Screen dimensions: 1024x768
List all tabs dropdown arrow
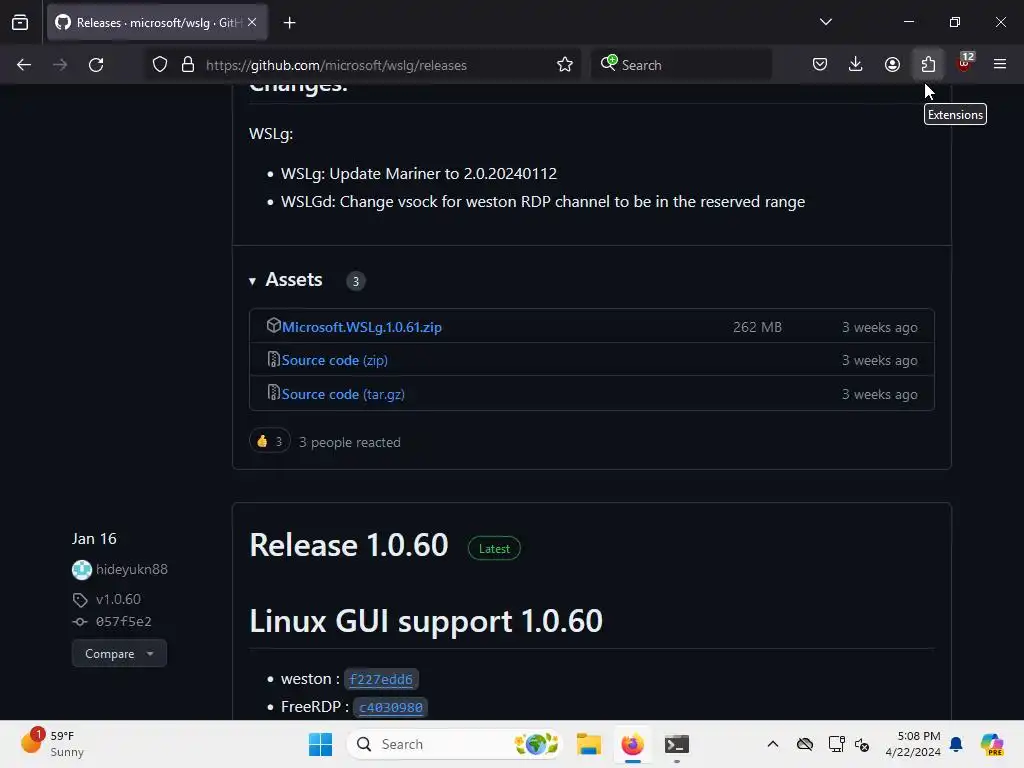826,22
